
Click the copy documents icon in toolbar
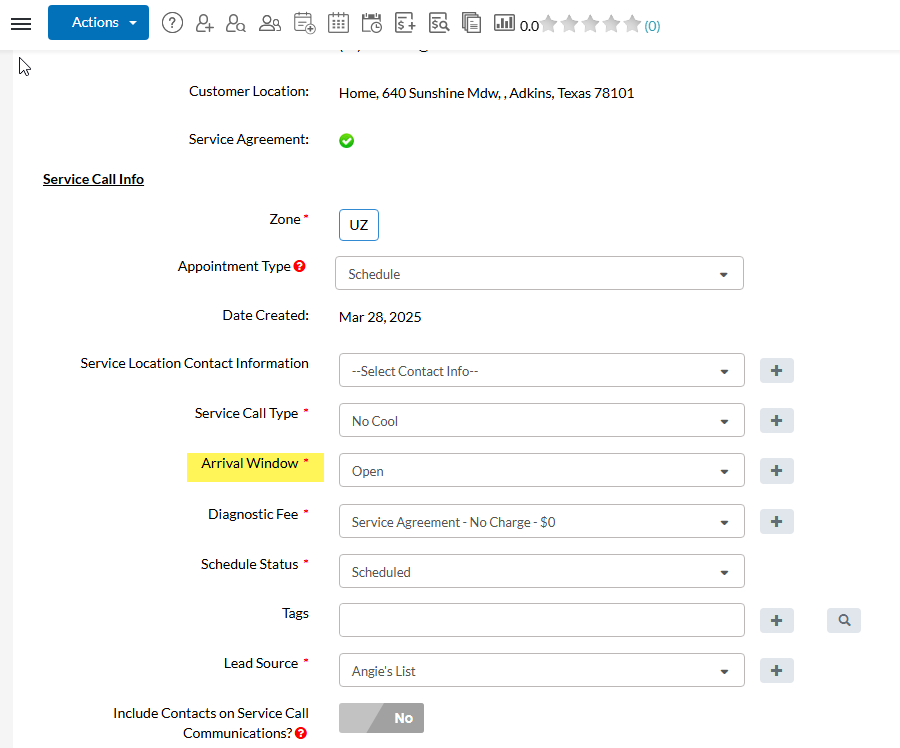click(471, 23)
